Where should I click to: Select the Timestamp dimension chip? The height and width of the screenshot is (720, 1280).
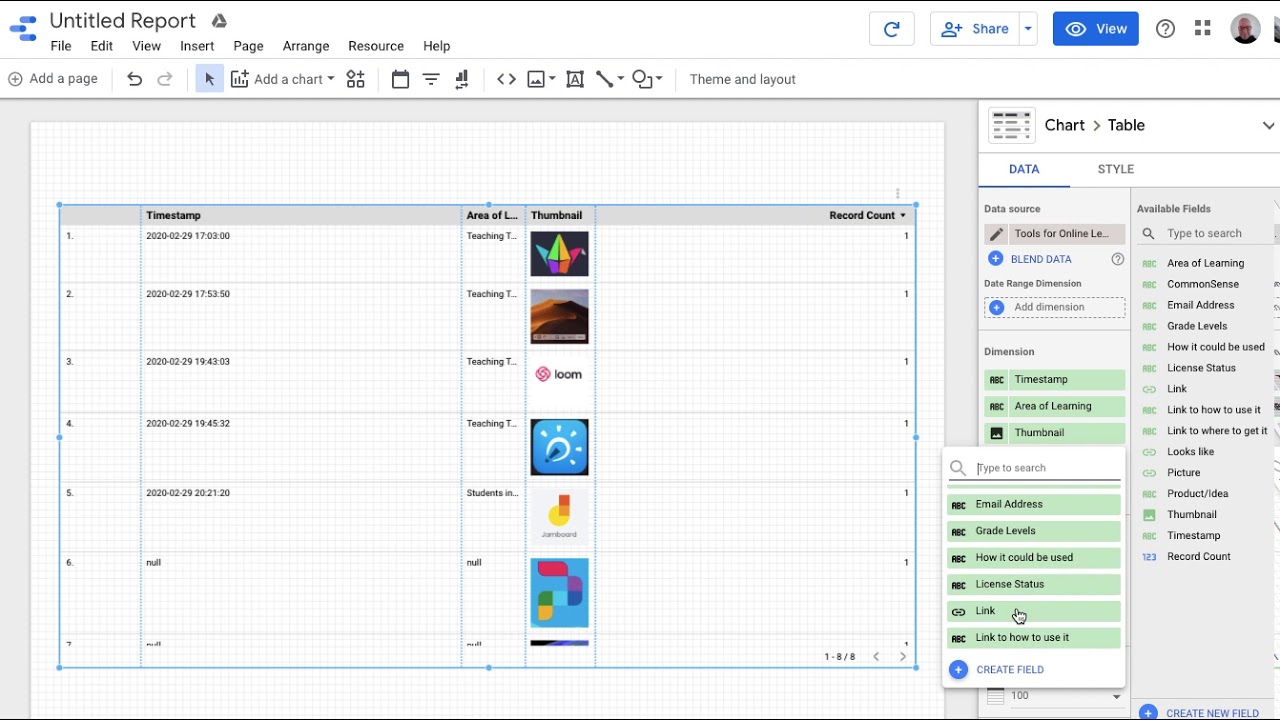coord(1055,380)
